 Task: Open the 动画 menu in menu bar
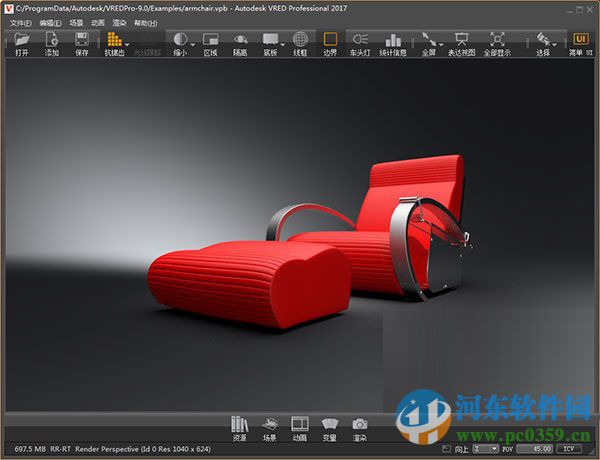(98, 23)
